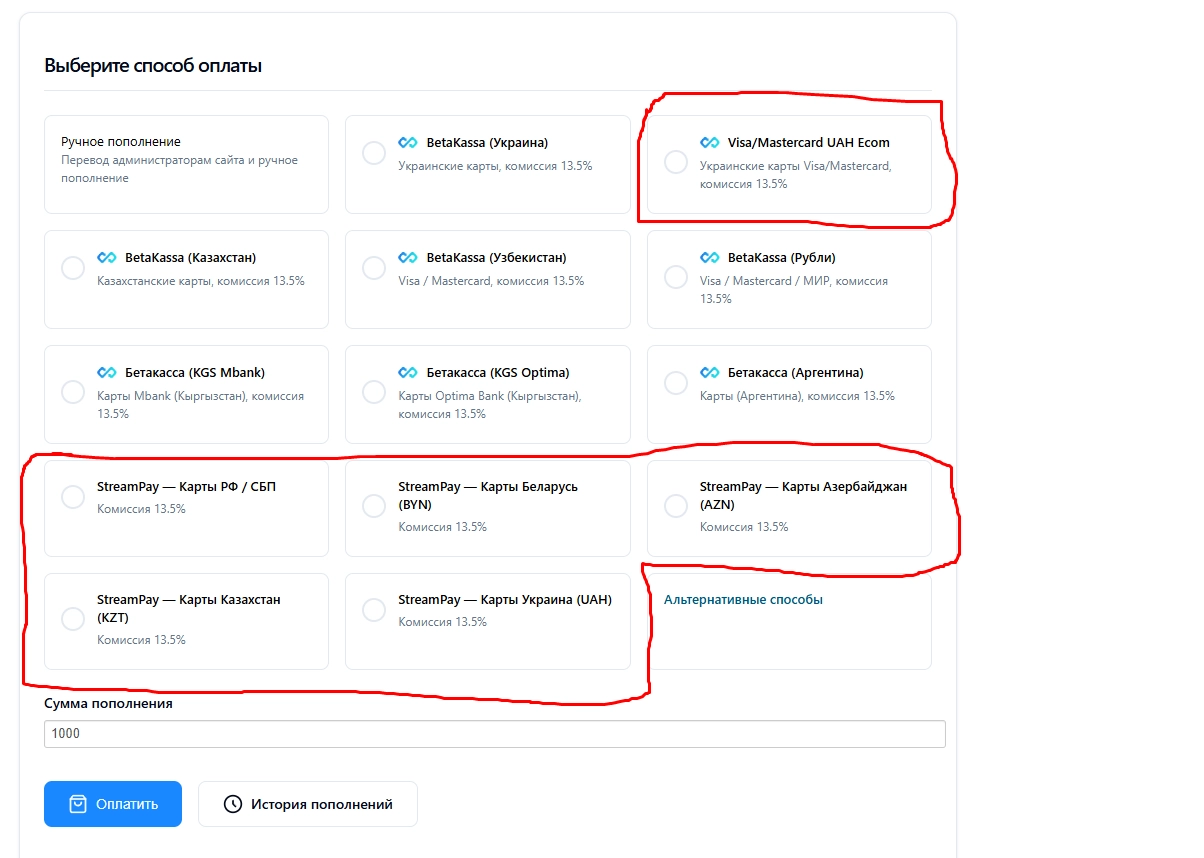Select BetaKassa (Рубли) radio button

pos(676,277)
